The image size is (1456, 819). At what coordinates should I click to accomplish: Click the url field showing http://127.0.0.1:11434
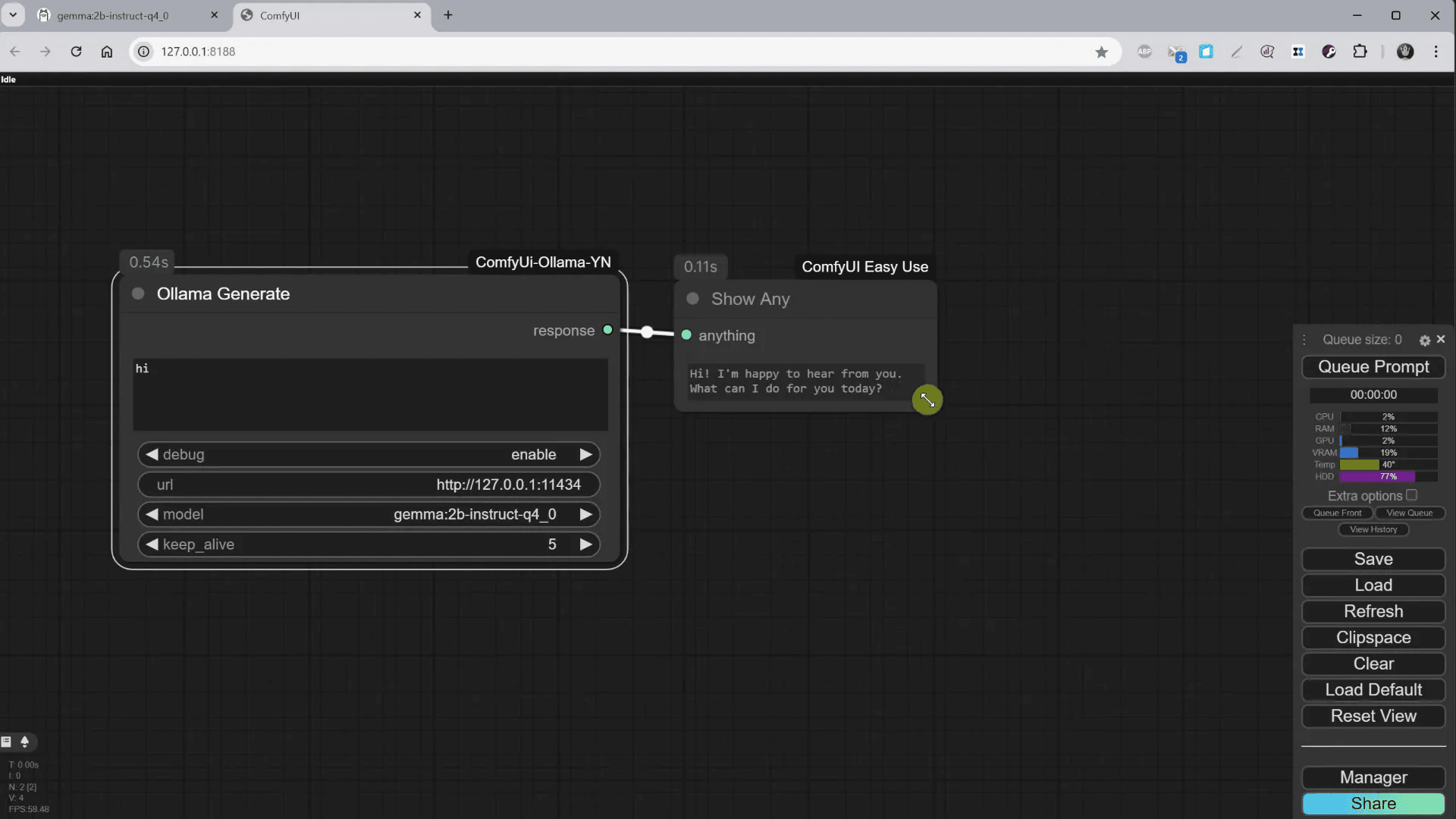[x=369, y=485]
